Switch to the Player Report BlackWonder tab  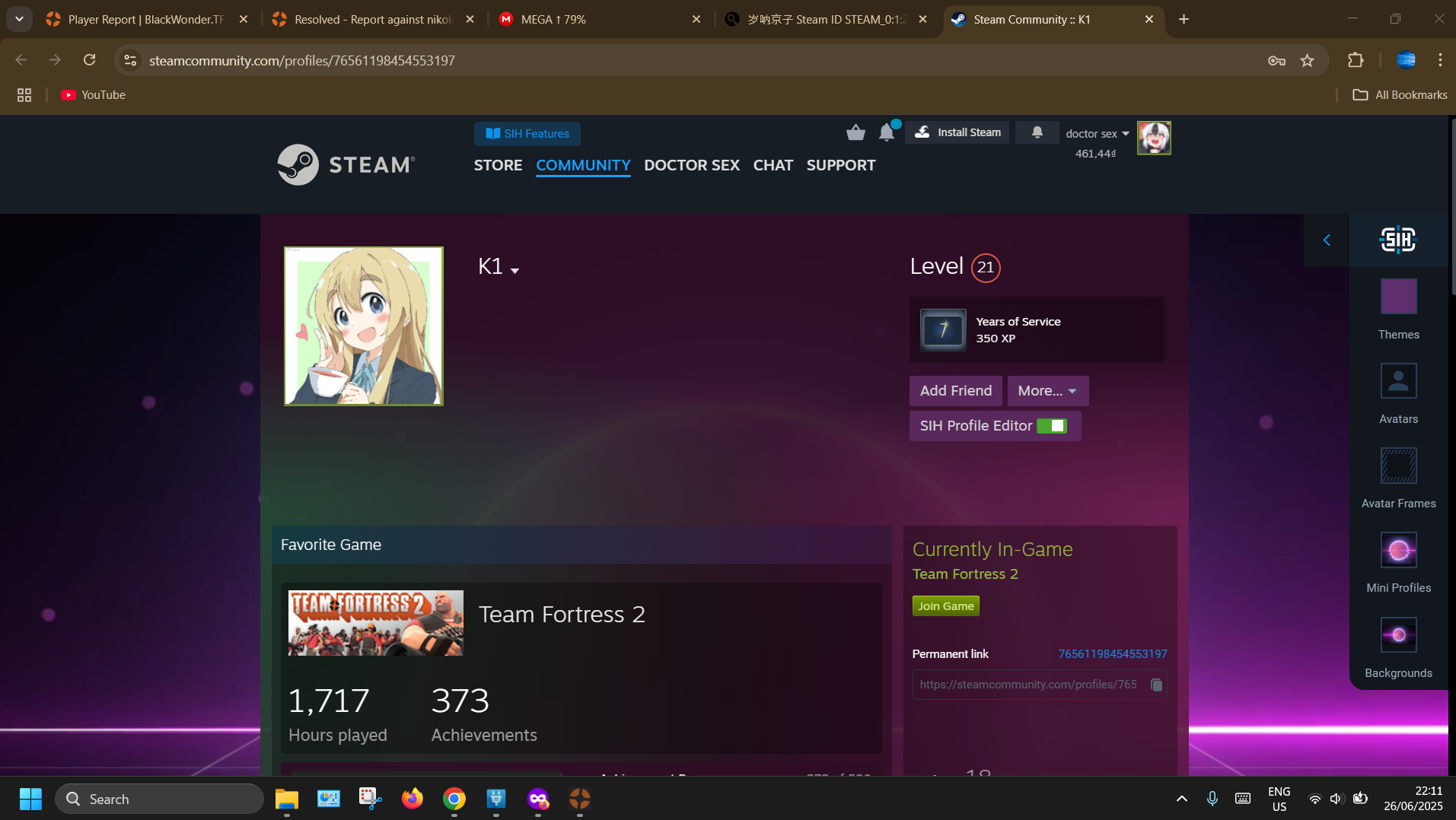point(145,20)
